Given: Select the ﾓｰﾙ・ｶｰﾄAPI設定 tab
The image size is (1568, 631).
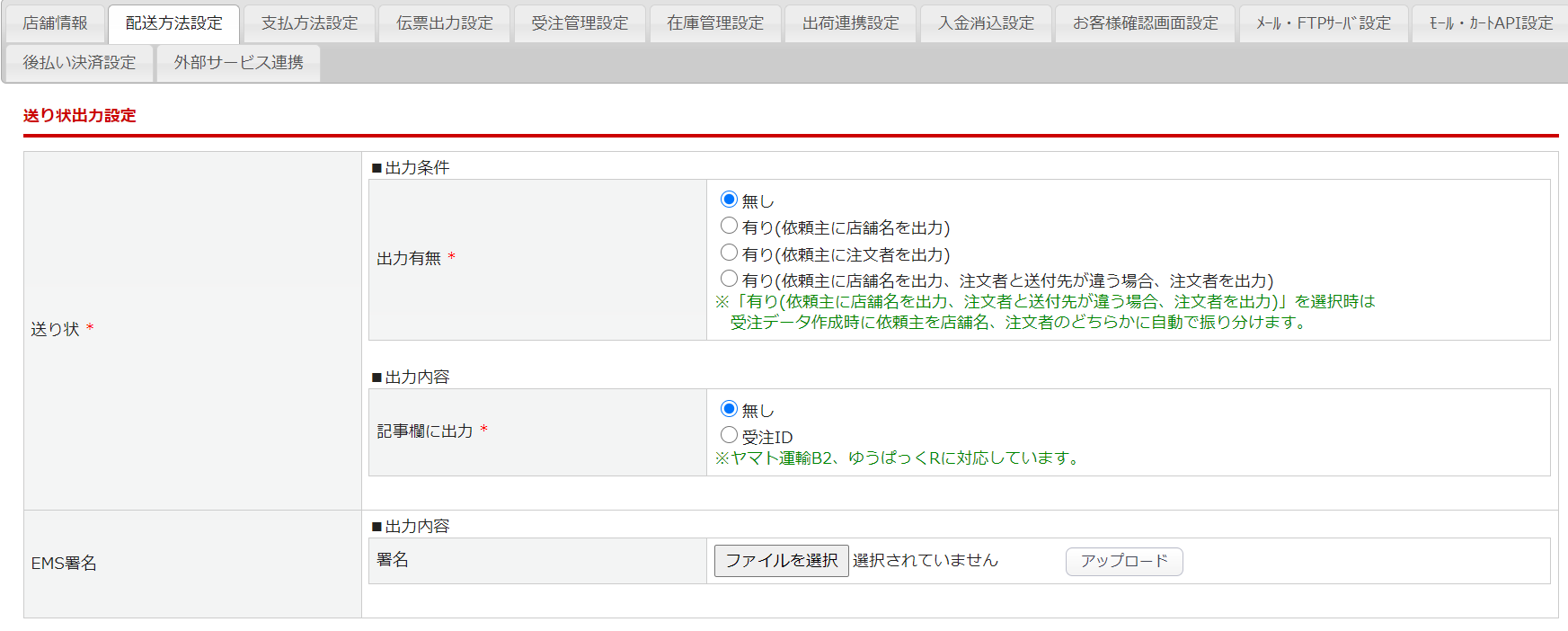Looking at the screenshot, I should 1491,23.
